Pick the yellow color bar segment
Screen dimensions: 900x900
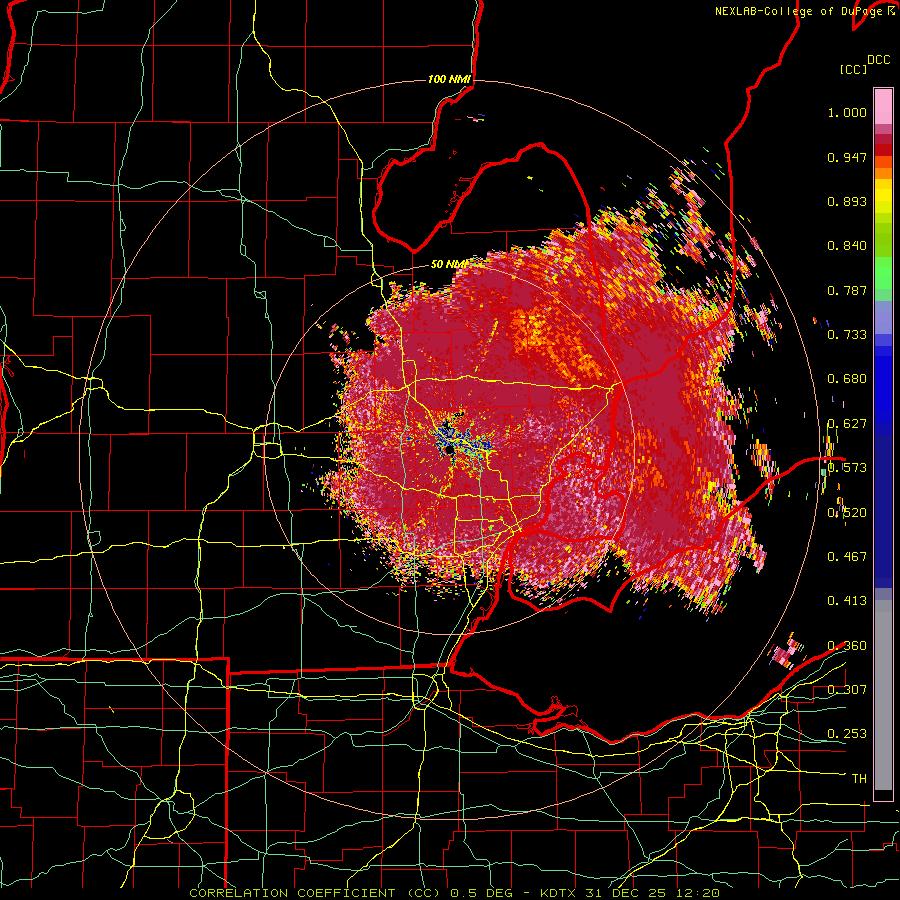tap(883, 196)
